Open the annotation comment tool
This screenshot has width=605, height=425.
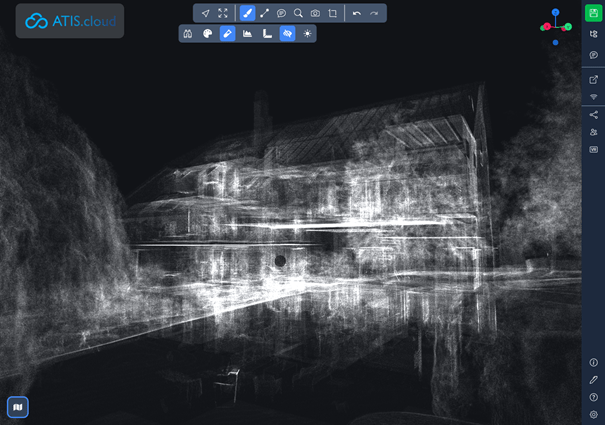point(282,13)
